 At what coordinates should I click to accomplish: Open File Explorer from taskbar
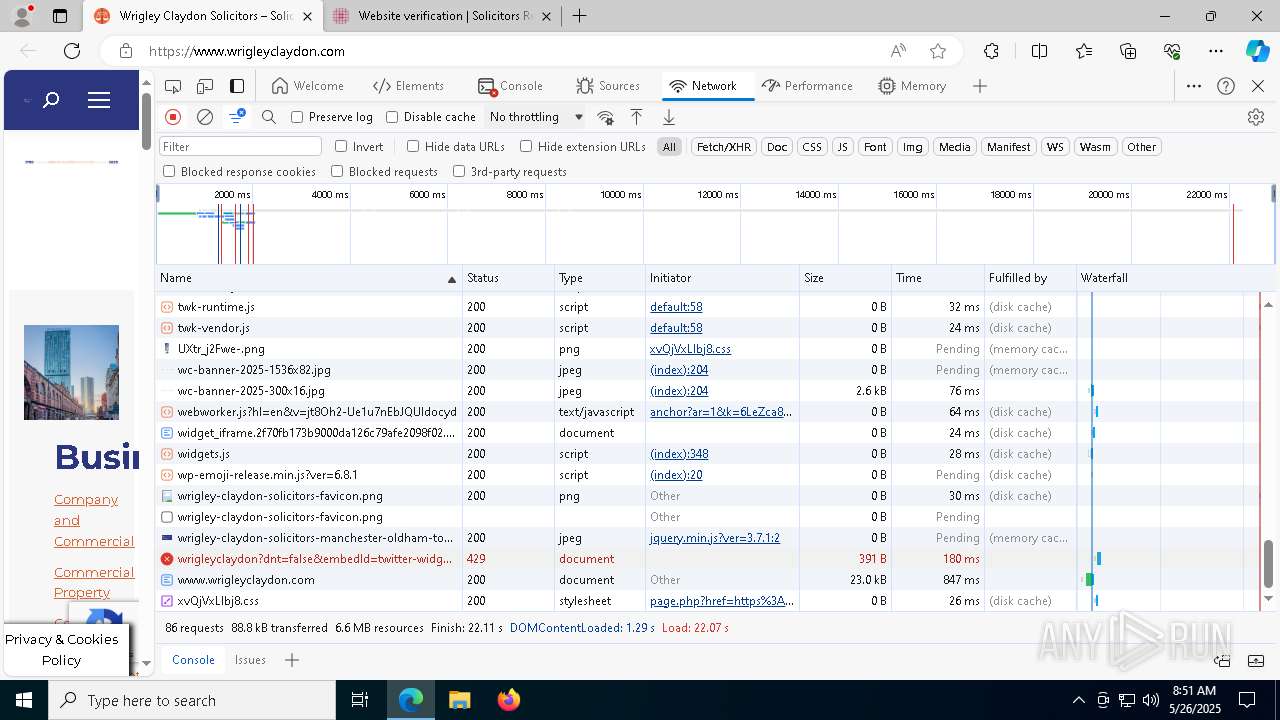click(x=459, y=700)
